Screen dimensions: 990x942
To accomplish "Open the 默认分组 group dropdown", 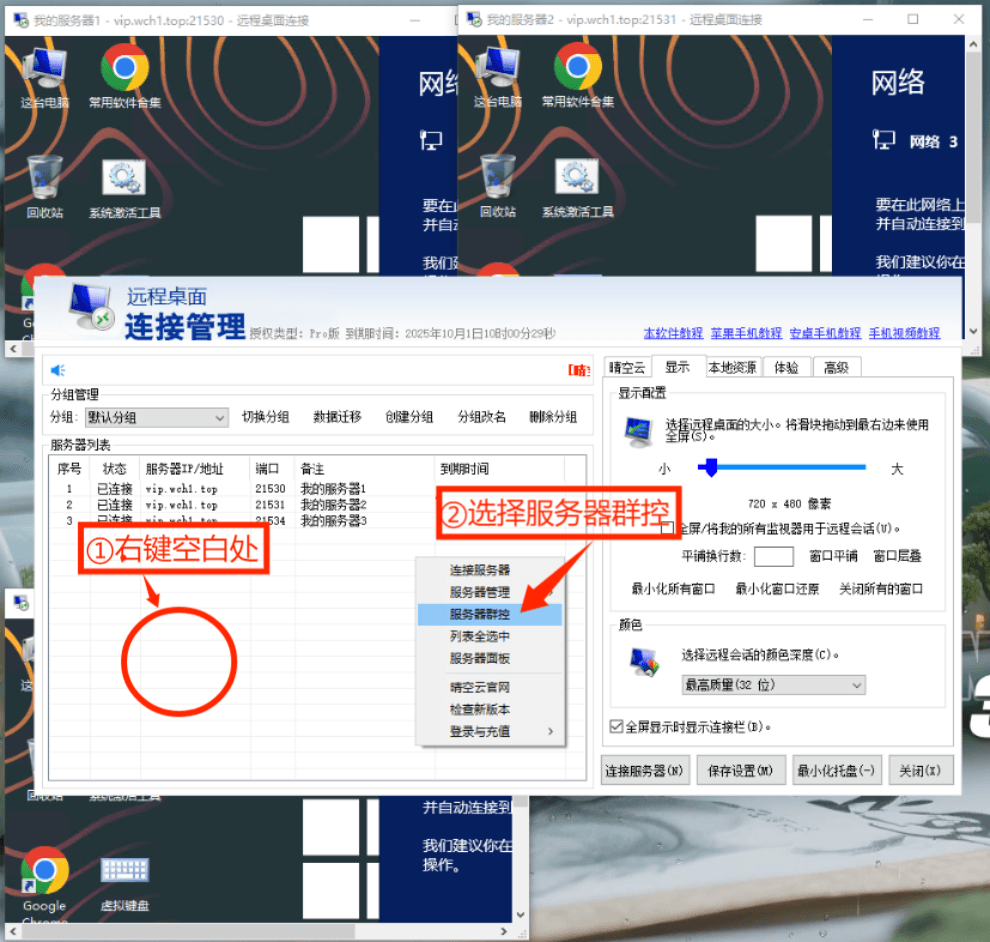I will tap(156, 418).
